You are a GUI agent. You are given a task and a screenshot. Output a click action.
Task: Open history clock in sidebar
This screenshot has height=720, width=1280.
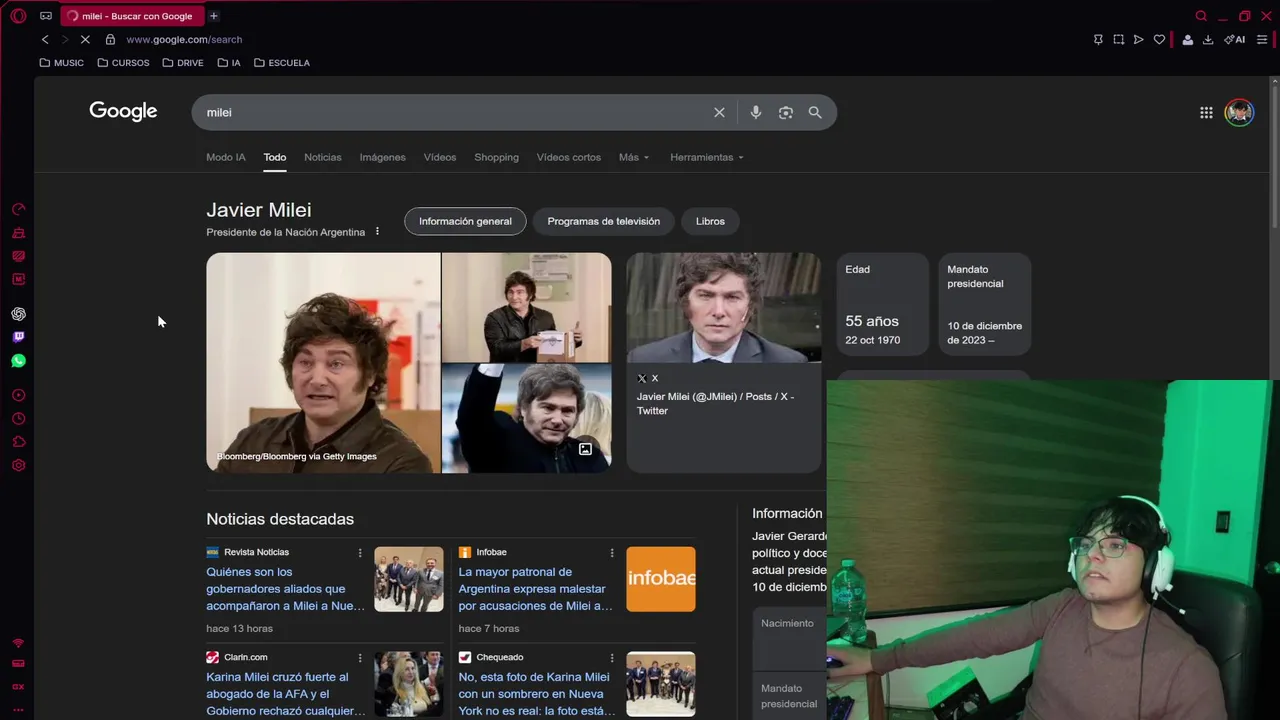(x=18, y=419)
